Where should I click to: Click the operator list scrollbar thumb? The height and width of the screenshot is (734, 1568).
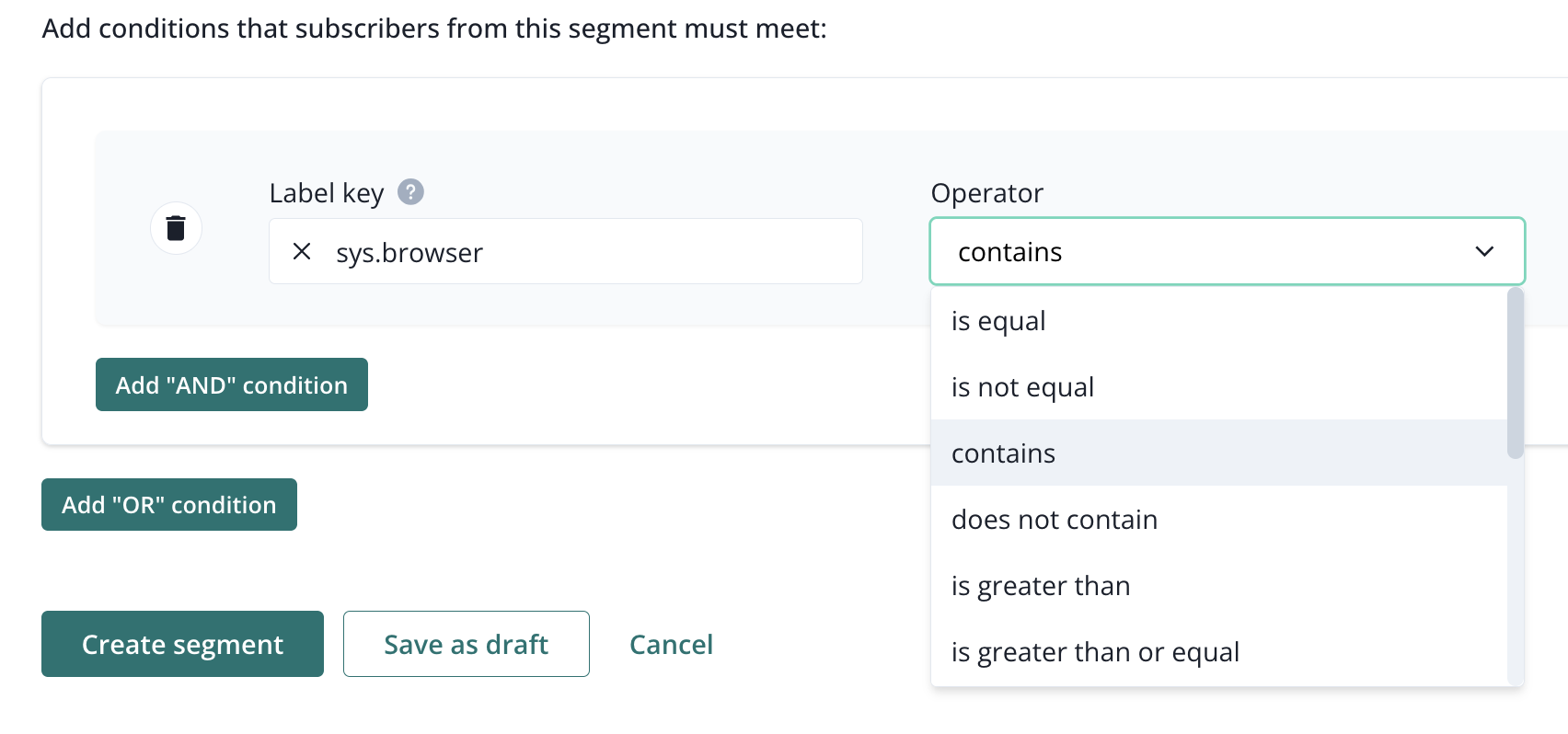[1515, 373]
